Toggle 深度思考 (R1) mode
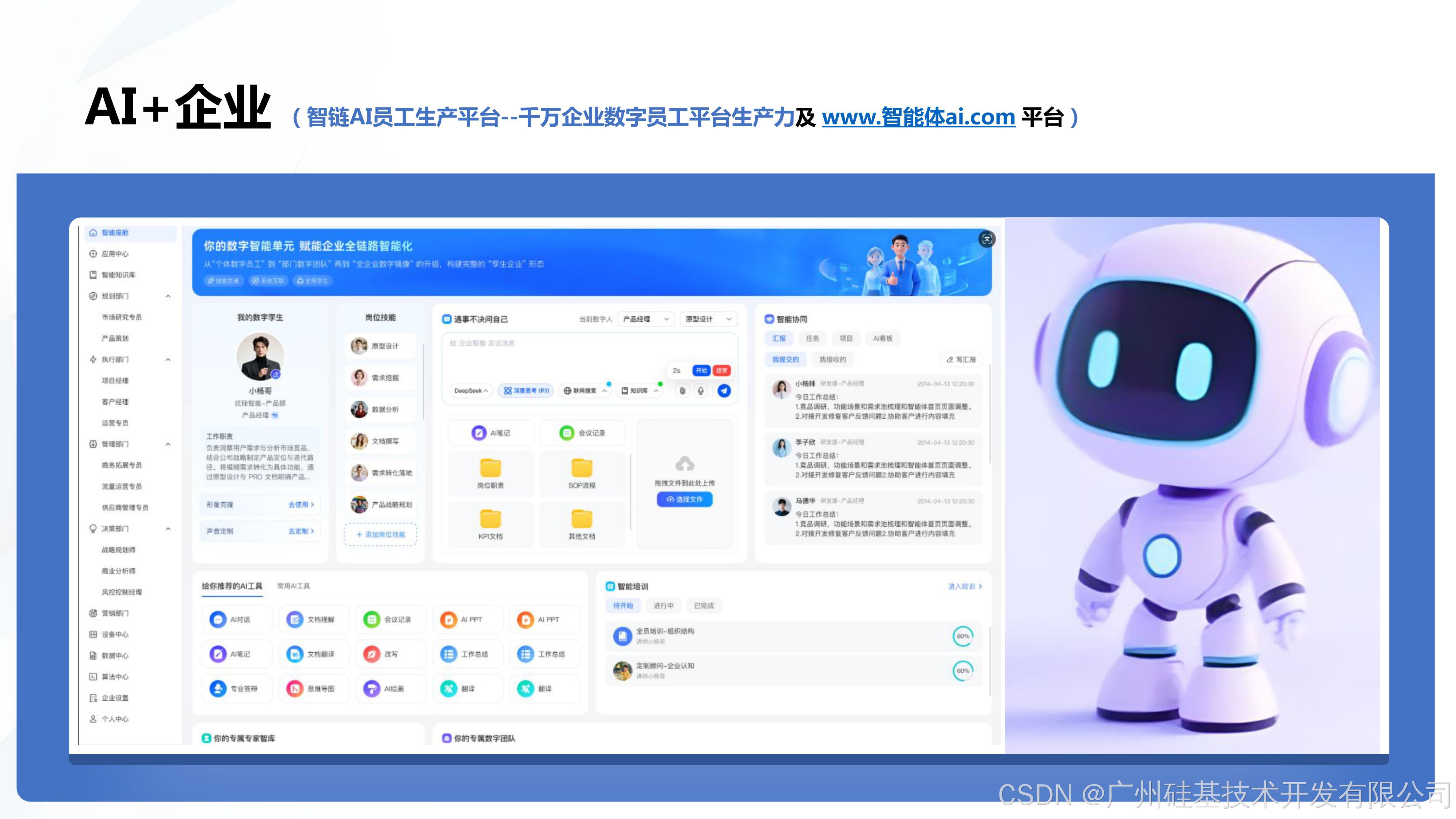 526,391
